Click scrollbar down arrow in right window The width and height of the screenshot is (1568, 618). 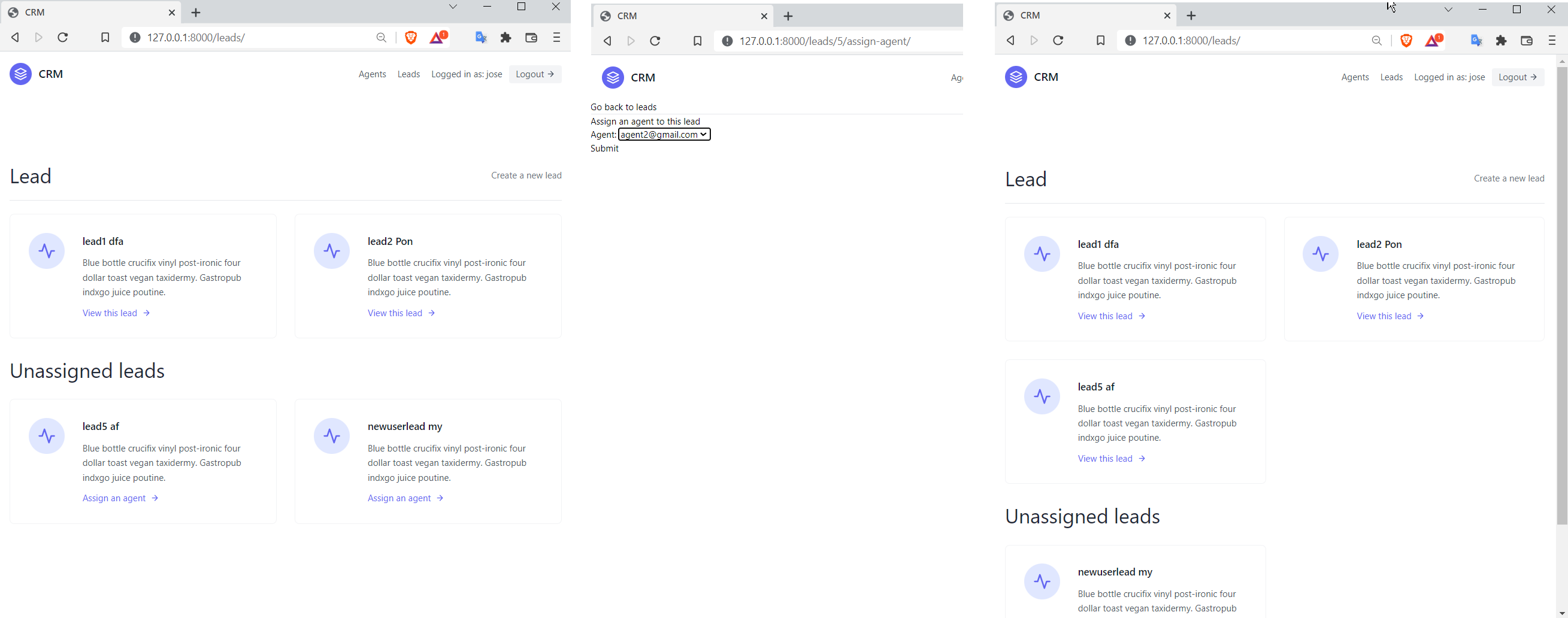click(x=1562, y=613)
